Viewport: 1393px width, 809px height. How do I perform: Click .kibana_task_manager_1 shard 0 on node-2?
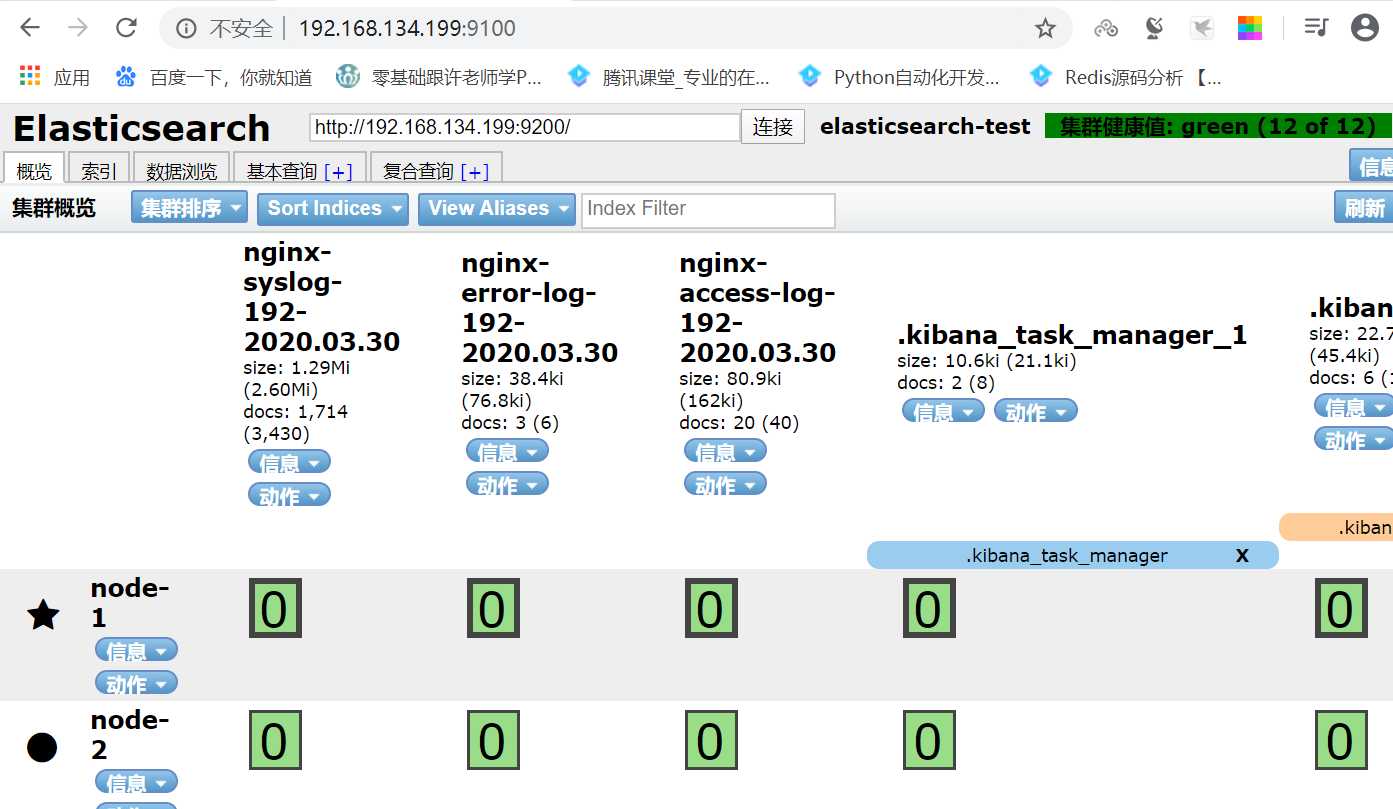pyautogui.click(x=929, y=740)
